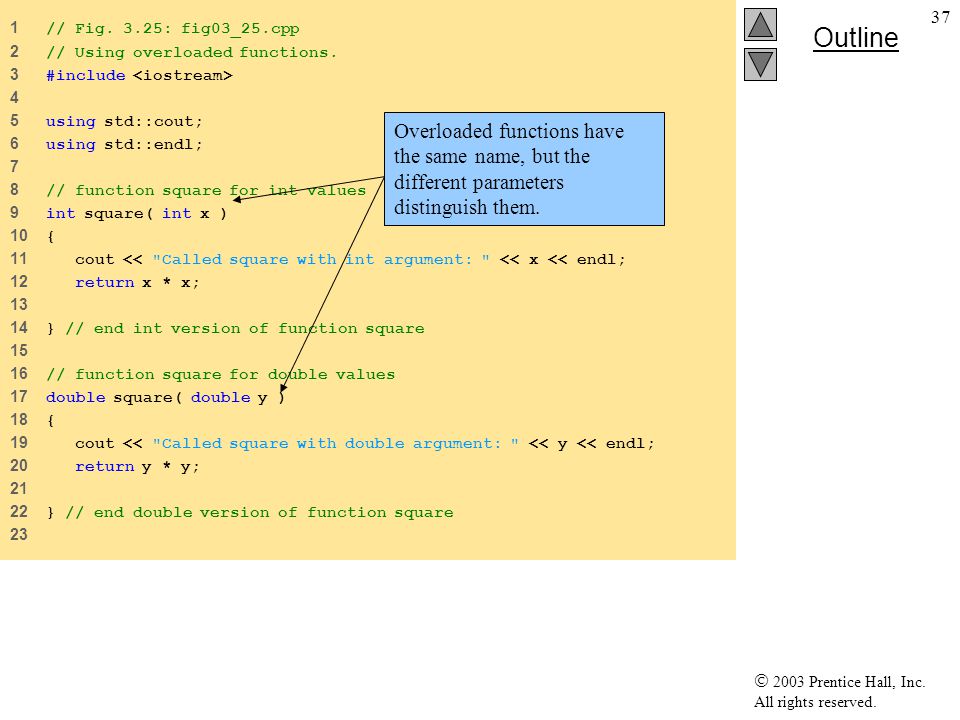Click the up arrow navigation button
The image size is (960, 720).
point(760,24)
